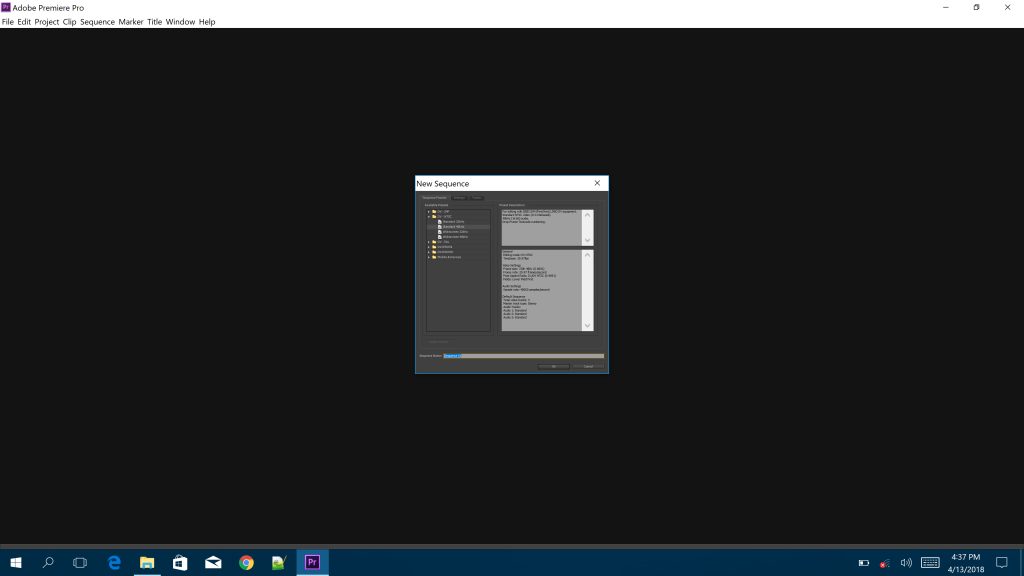Cancel the New Sequence dialog
The width and height of the screenshot is (1024, 576).
click(x=588, y=366)
